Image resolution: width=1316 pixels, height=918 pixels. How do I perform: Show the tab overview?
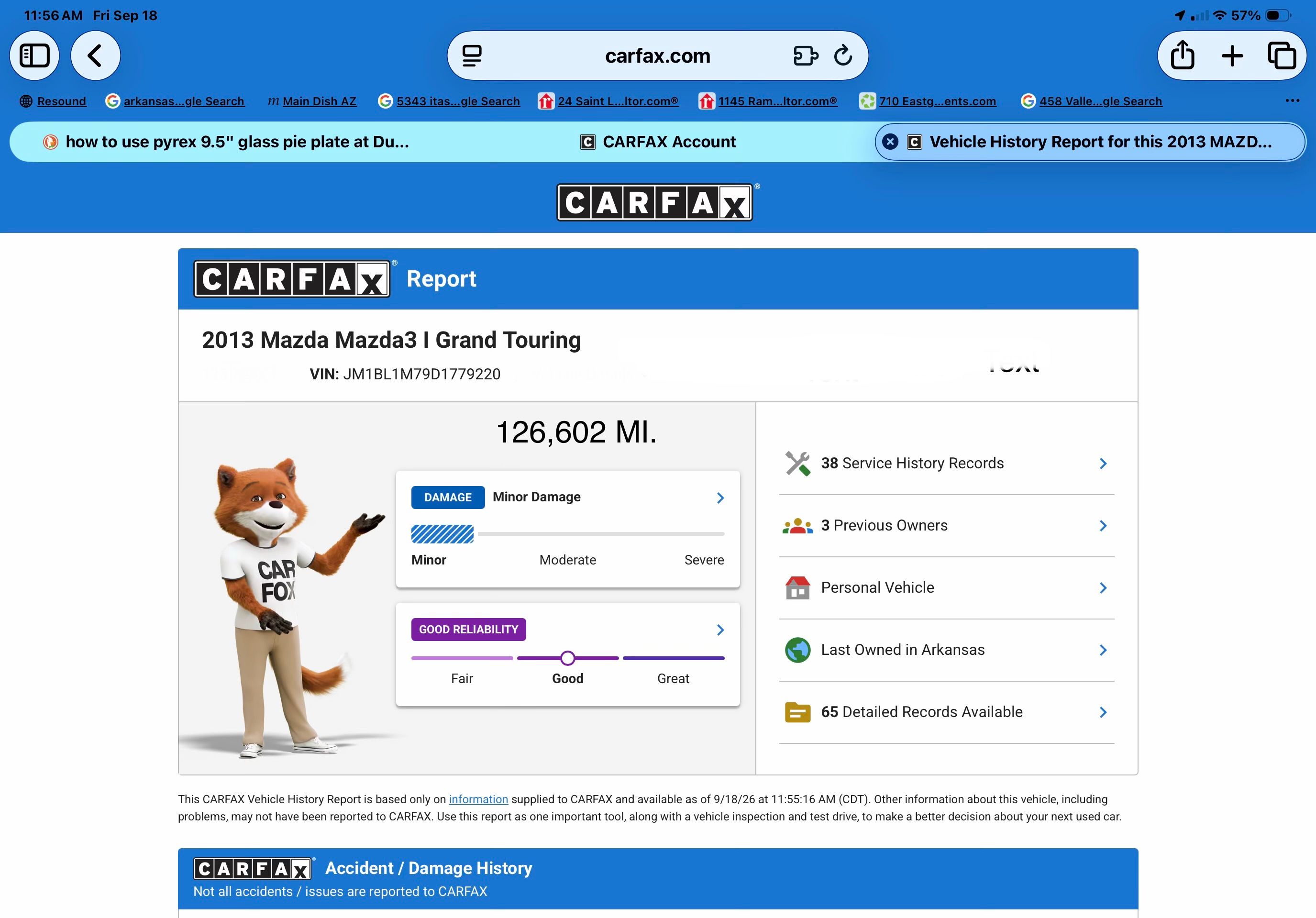pos(1282,55)
